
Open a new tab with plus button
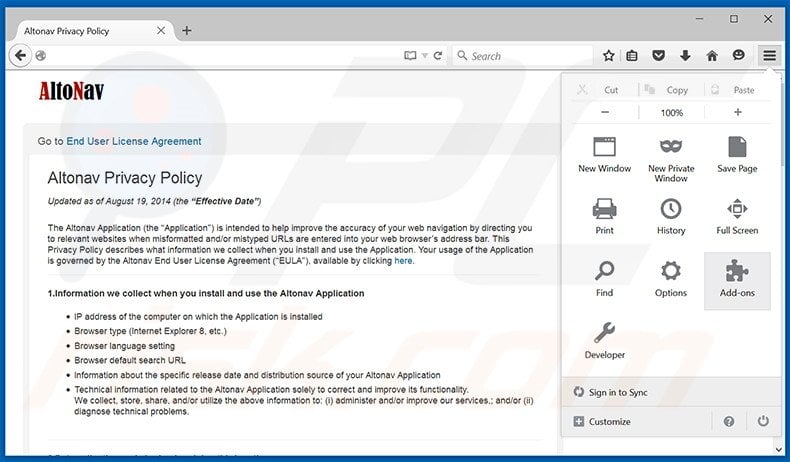186,31
